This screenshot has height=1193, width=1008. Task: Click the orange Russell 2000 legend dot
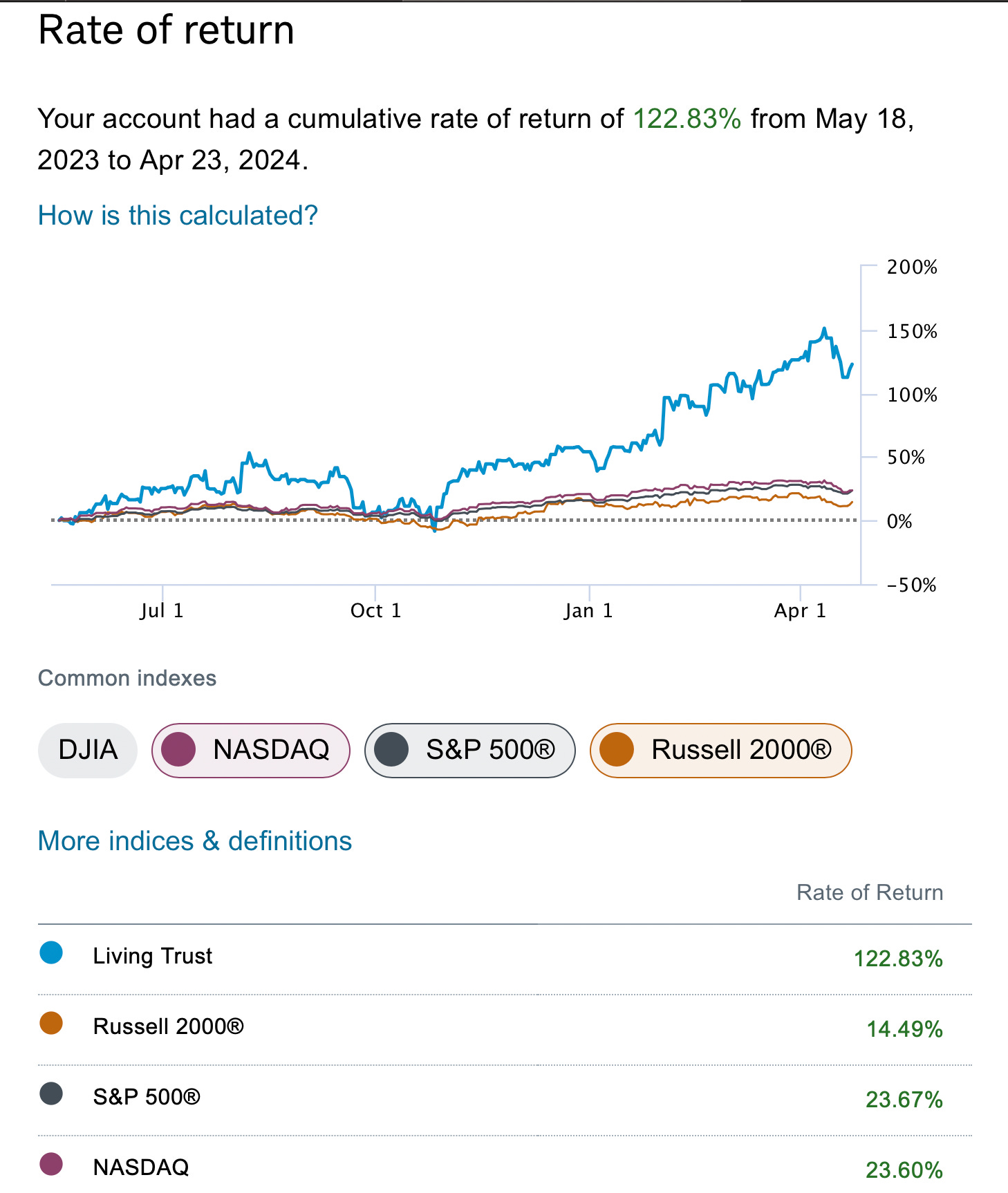(51, 1023)
